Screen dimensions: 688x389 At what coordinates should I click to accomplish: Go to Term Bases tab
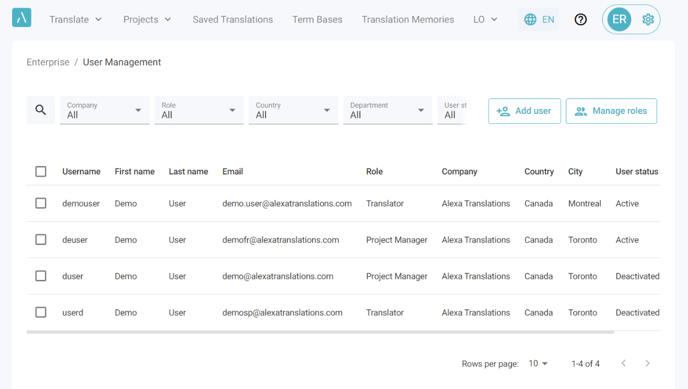(x=317, y=19)
